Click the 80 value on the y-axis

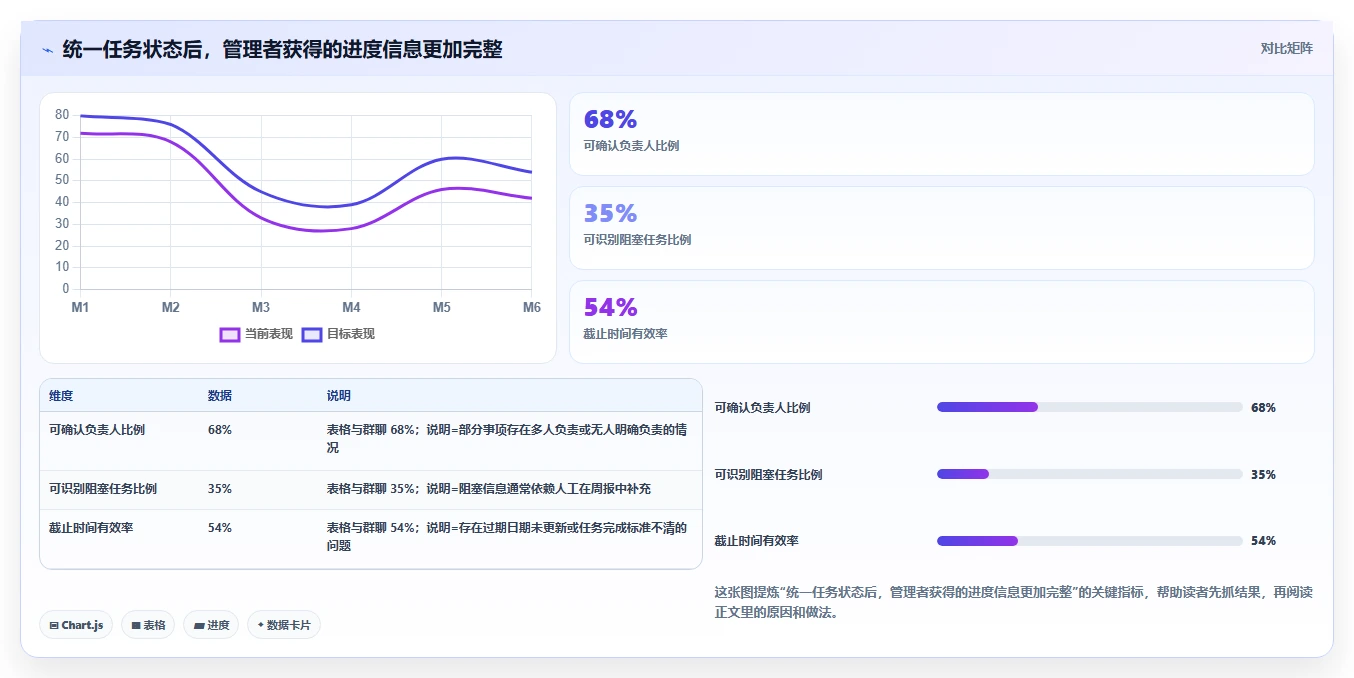(62, 115)
